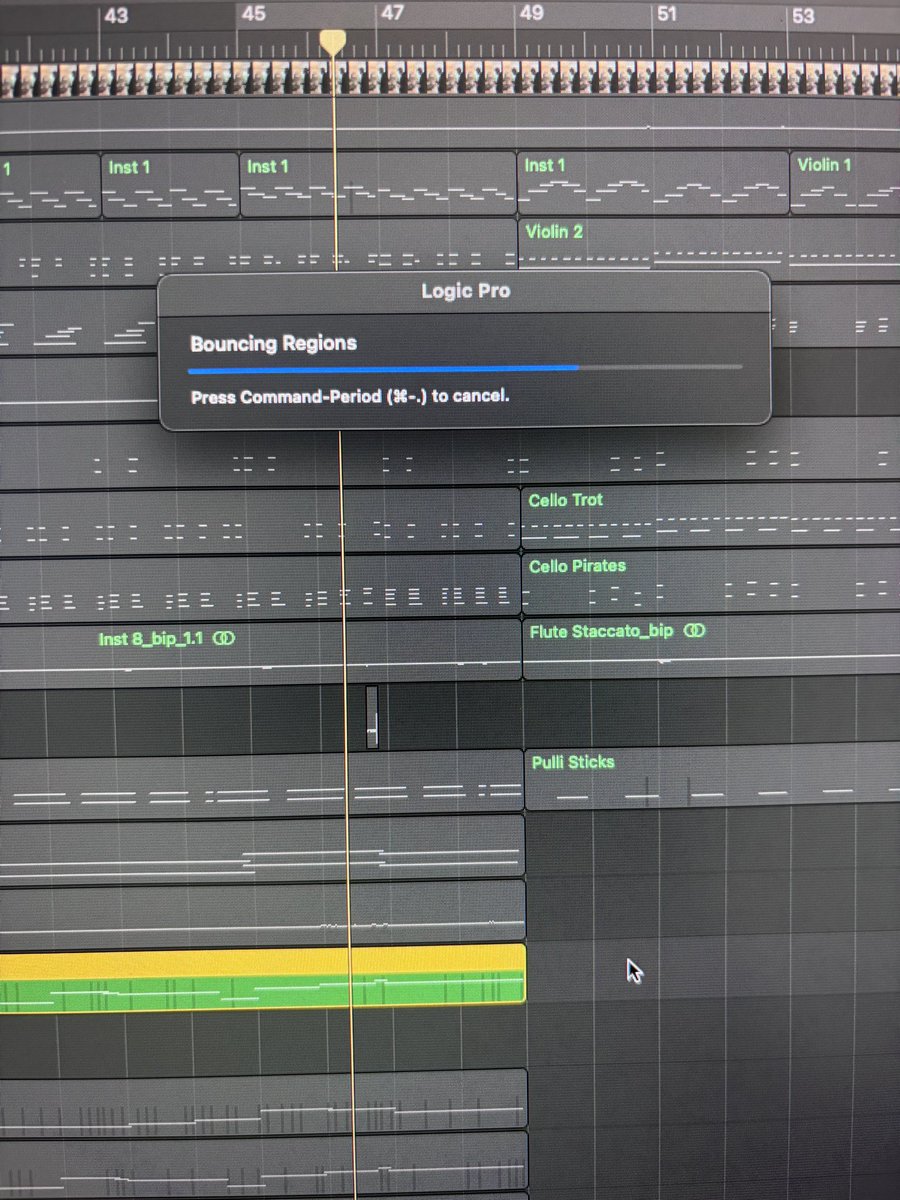Select the Cello Pirates region

pos(710,584)
